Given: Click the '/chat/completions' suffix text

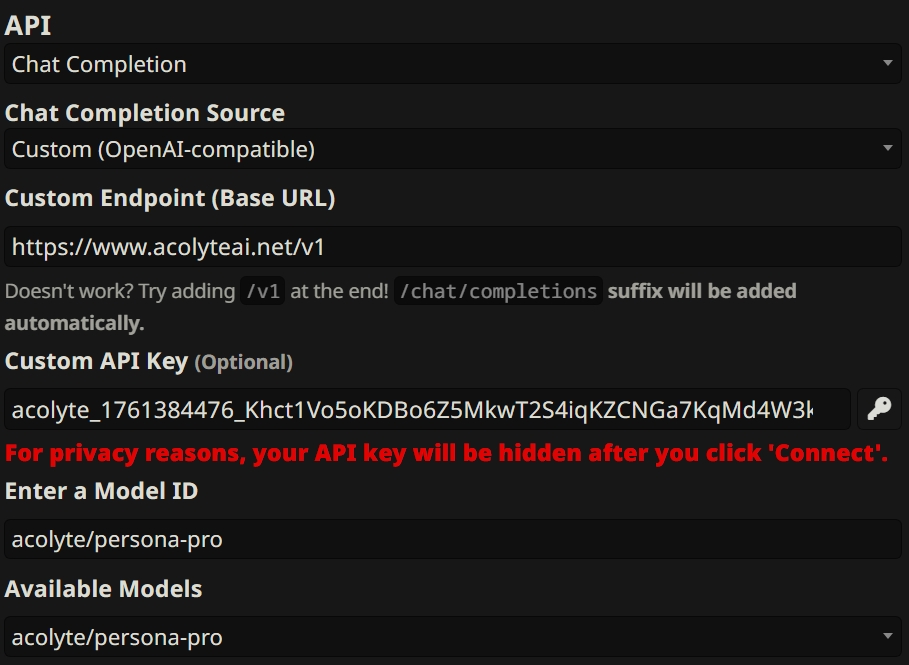Looking at the screenshot, I should click(497, 291).
